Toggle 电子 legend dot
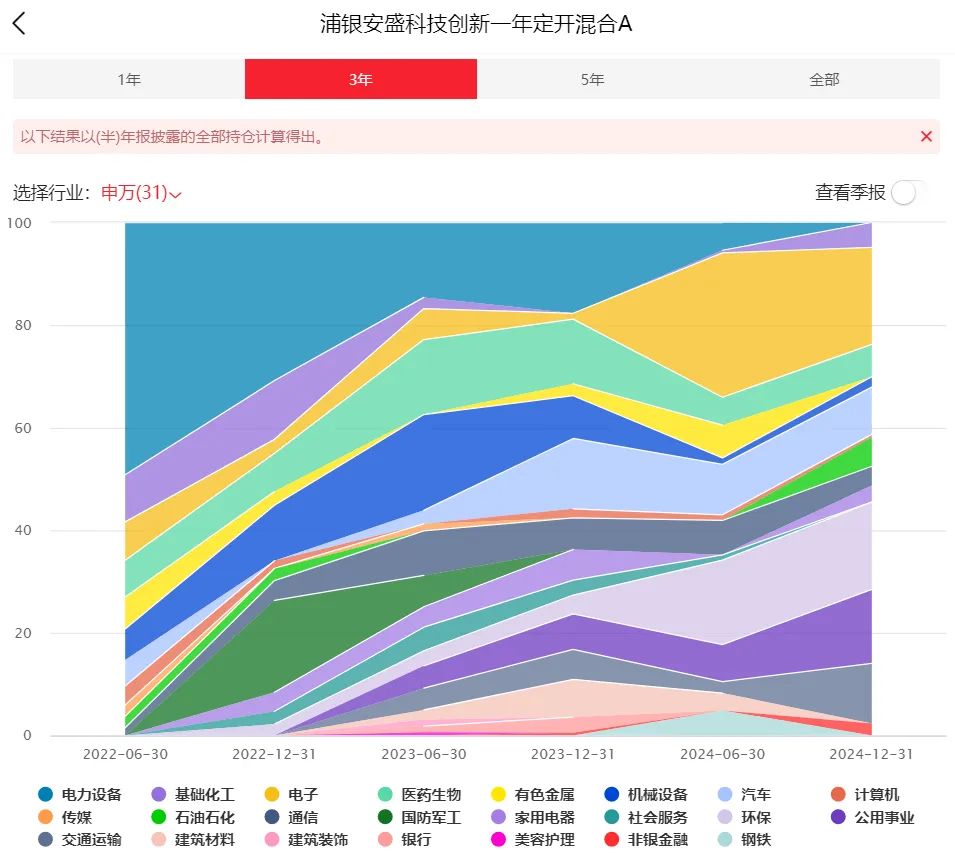Screen dimensions: 955x854 pyautogui.click(x=272, y=794)
